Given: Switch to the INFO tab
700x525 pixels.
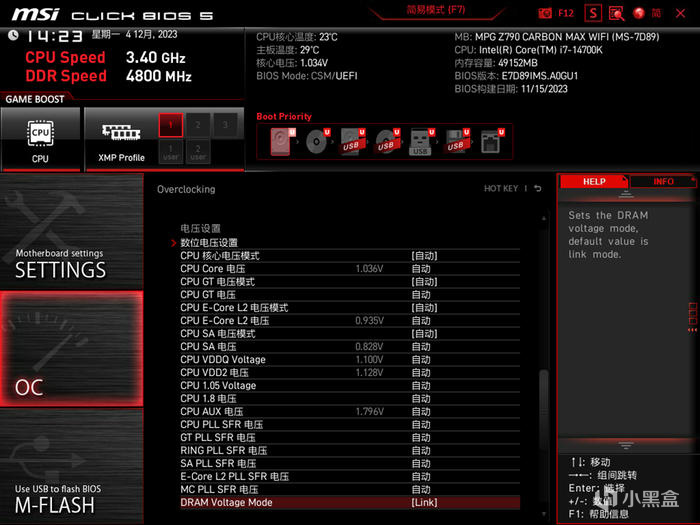Looking at the screenshot, I should (663, 181).
